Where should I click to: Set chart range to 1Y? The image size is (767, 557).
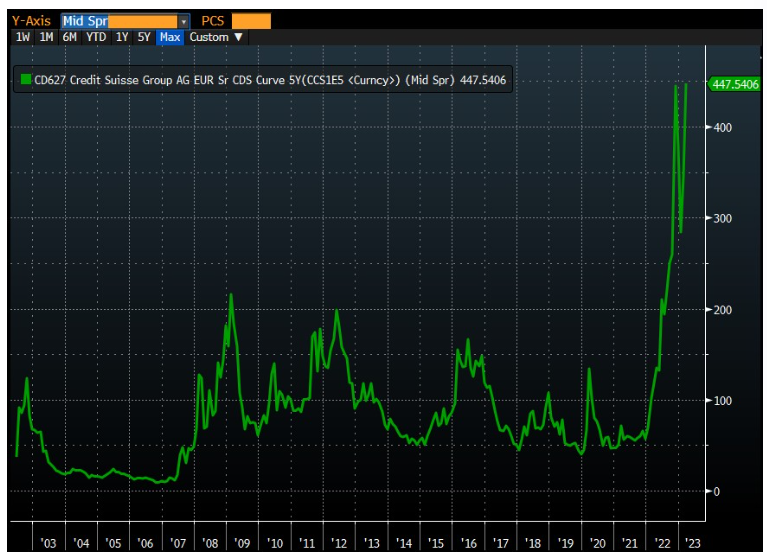pyautogui.click(x=122, y=37)
